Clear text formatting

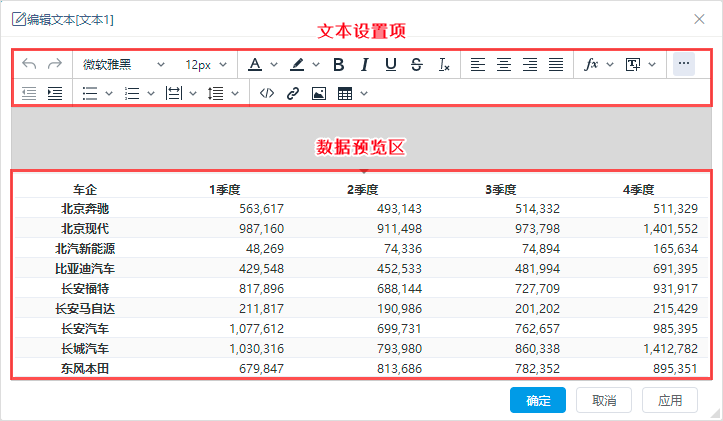tap(444, 65)
